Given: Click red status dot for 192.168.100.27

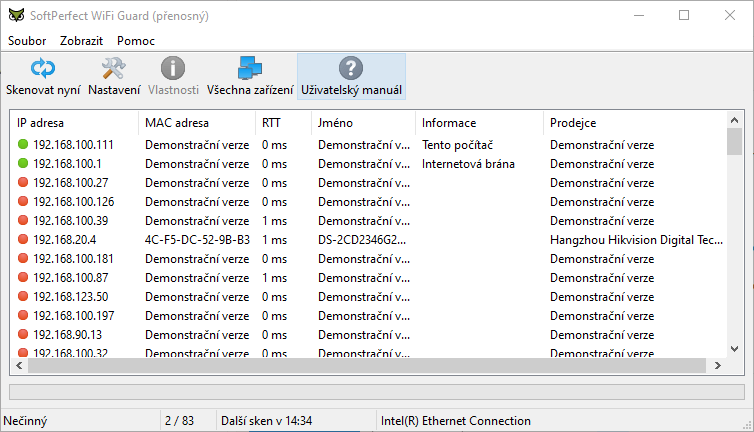Looking at the screenshot, I should click(23, 182).
